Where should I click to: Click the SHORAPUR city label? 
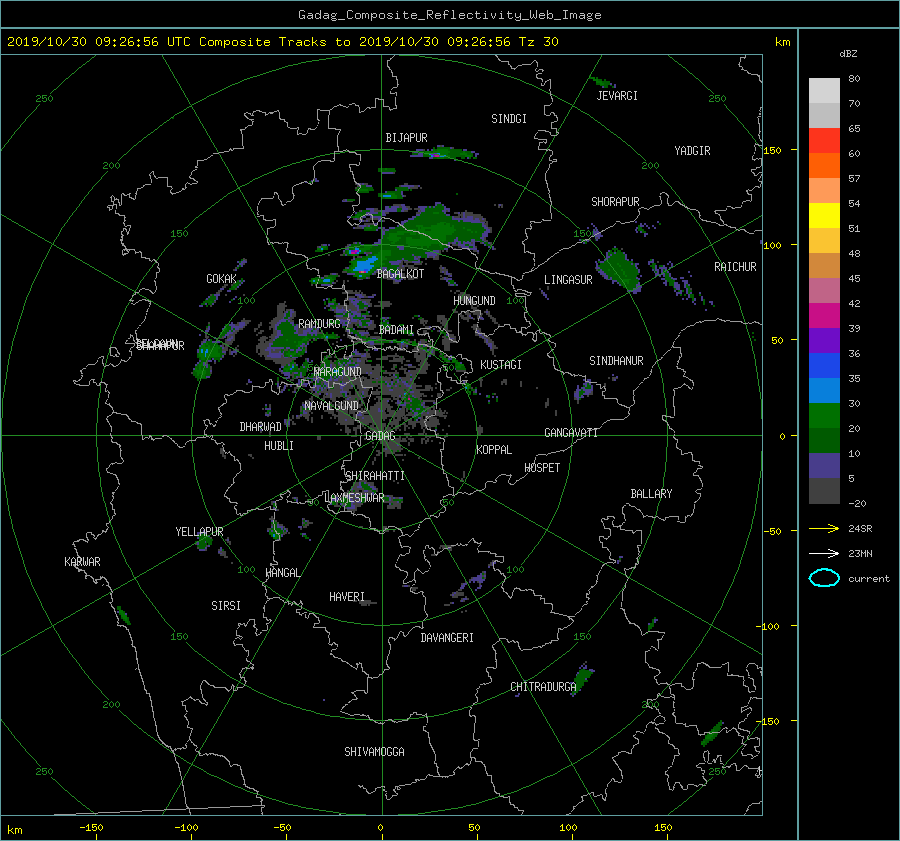click(615, 202)
